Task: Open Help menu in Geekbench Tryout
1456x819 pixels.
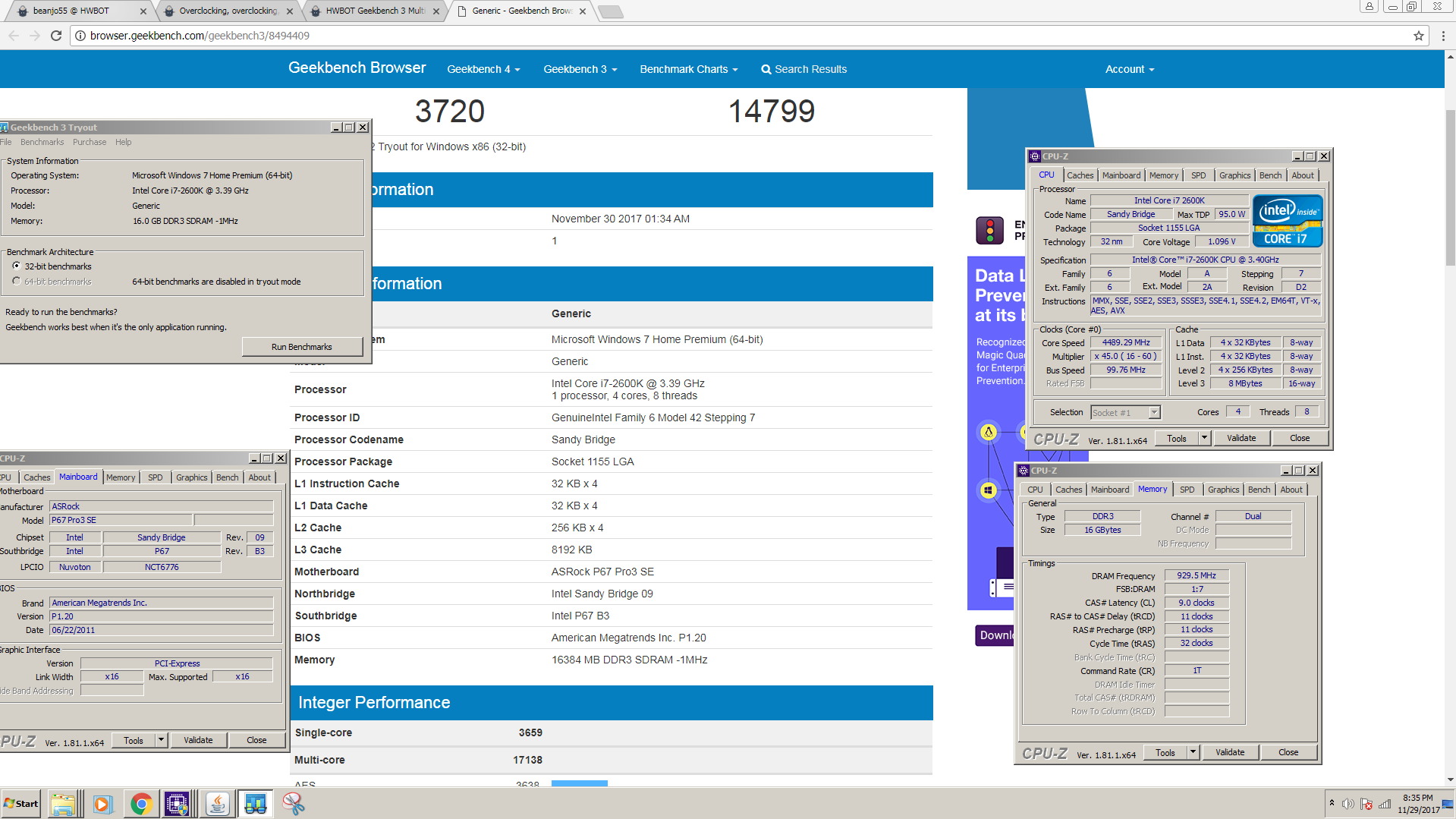Action: pos(123,143)
